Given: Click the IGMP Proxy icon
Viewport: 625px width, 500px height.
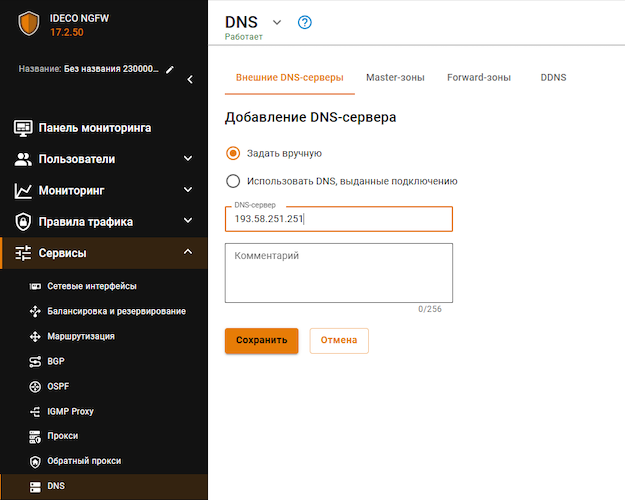Looking at the screenshot, I should point(34,411).
